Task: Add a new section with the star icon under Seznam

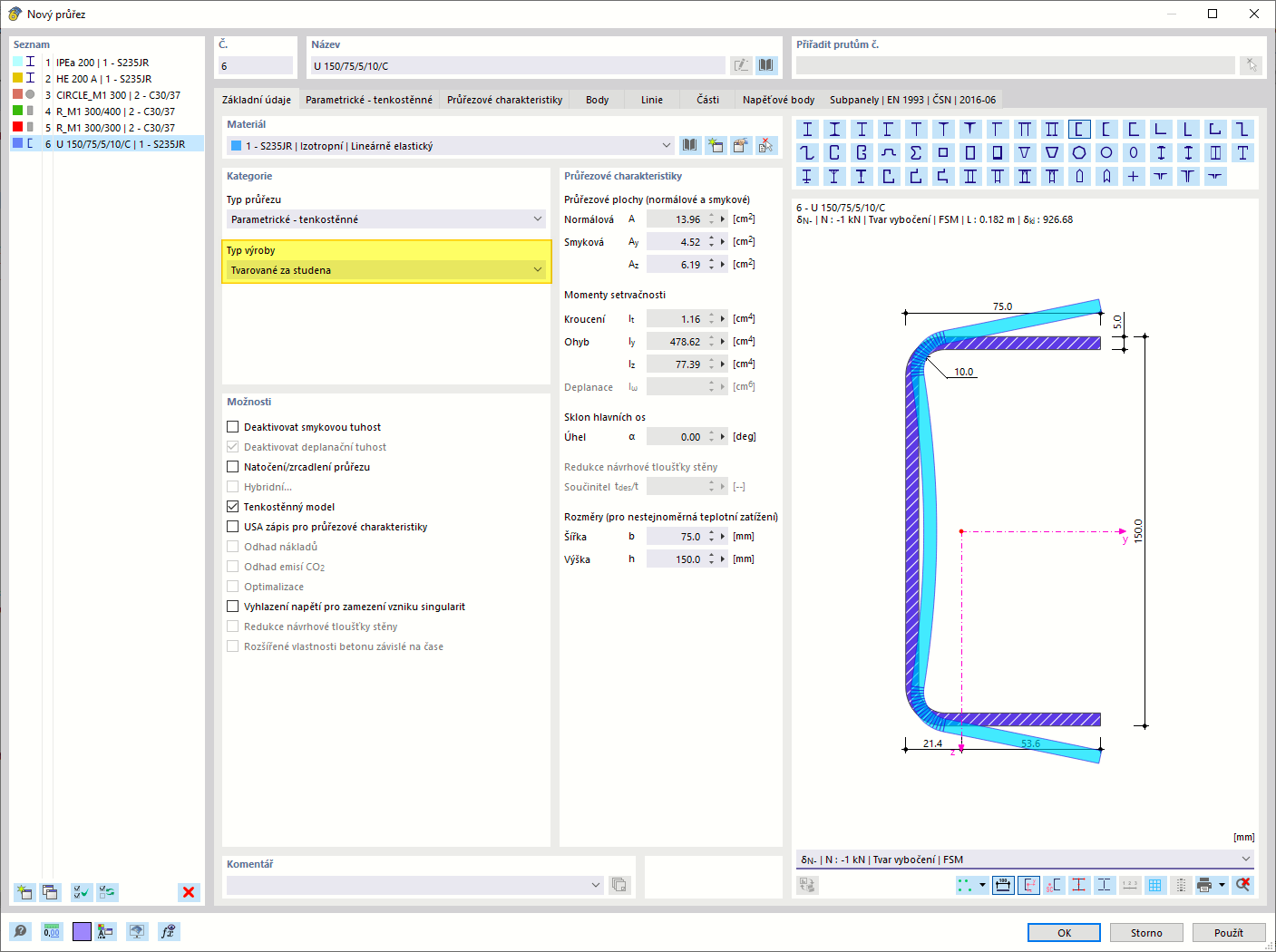Action: point(24,892)
